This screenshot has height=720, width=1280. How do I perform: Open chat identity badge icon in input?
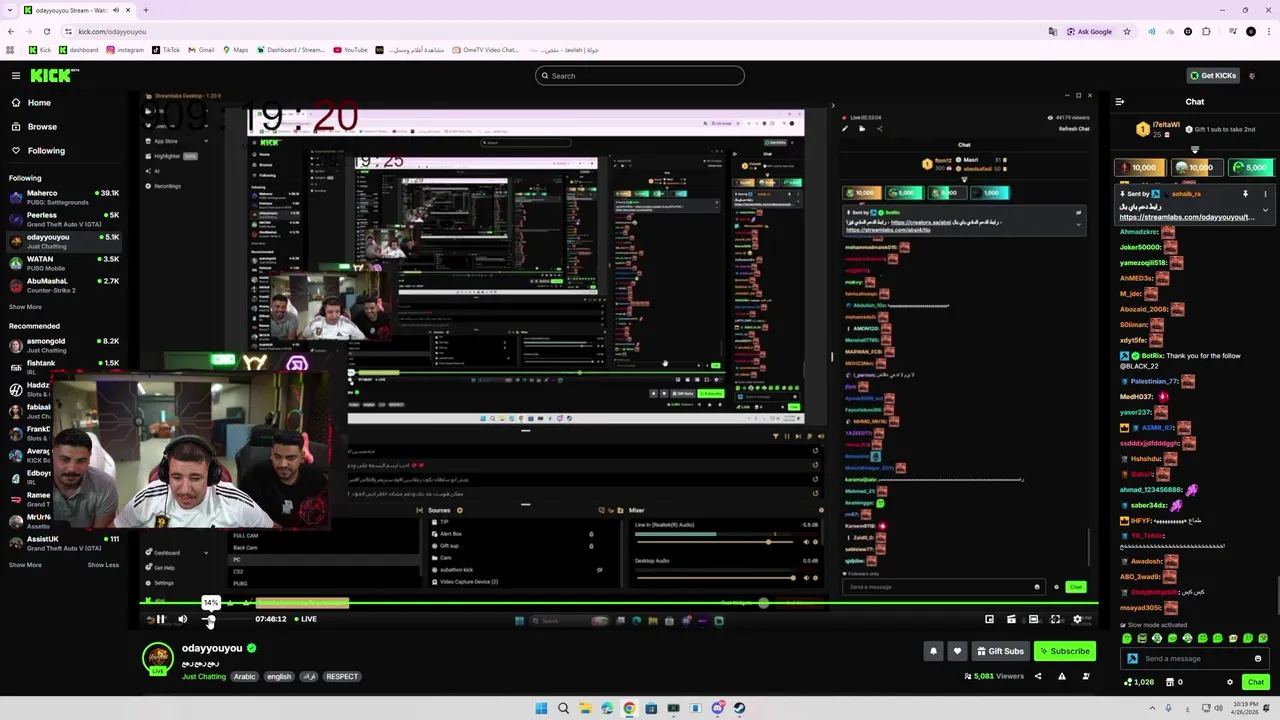pos(1132,659)
